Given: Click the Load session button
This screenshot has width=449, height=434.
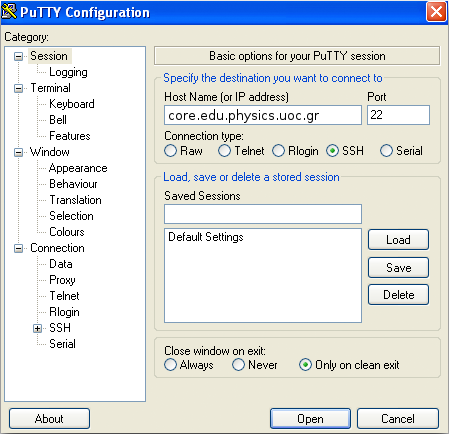Looking at the screenshot, I should coord(398,239).
